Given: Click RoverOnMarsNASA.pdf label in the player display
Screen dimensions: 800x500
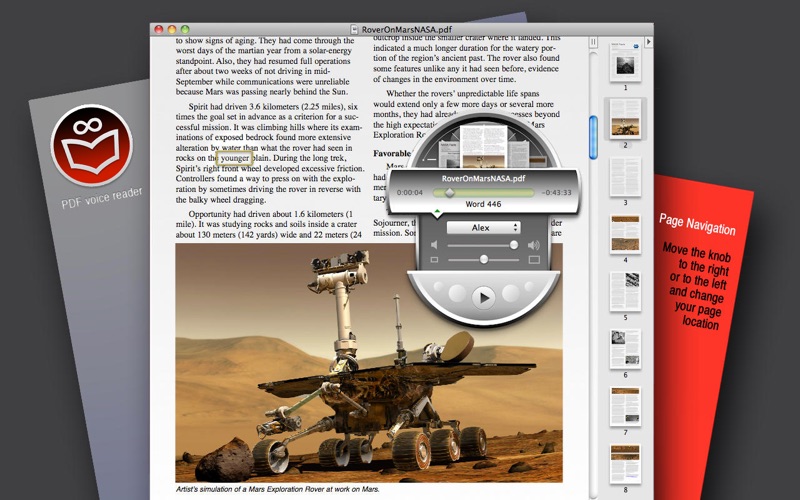Looking at the screenshot, I should click(483, 179).
